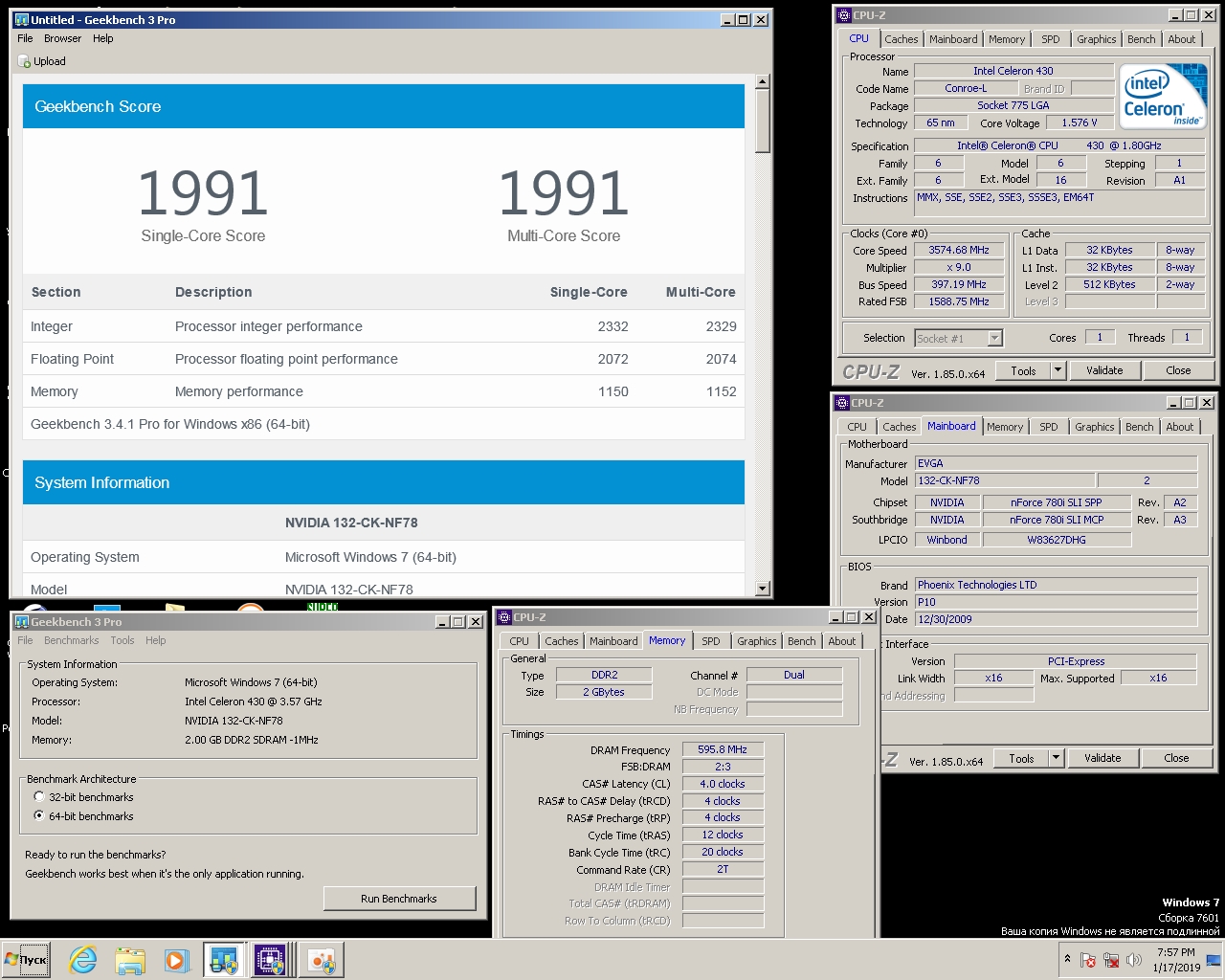The height and width of the screenshot is (980, 1225).
Task: Click Close button in top CPU-Z window
Action: [1178, 370]
